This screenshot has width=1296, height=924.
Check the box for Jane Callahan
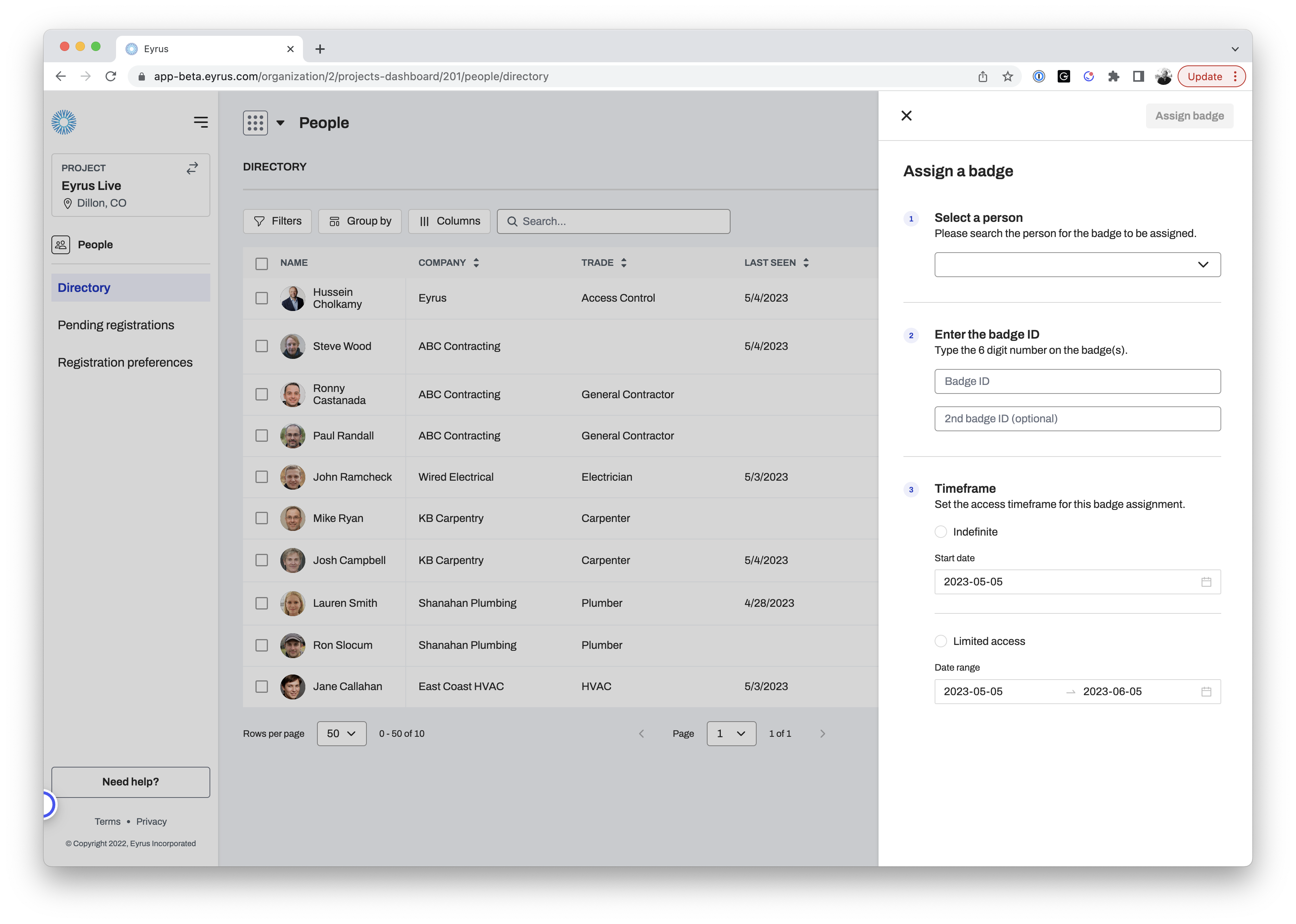(x=262, y=687)
